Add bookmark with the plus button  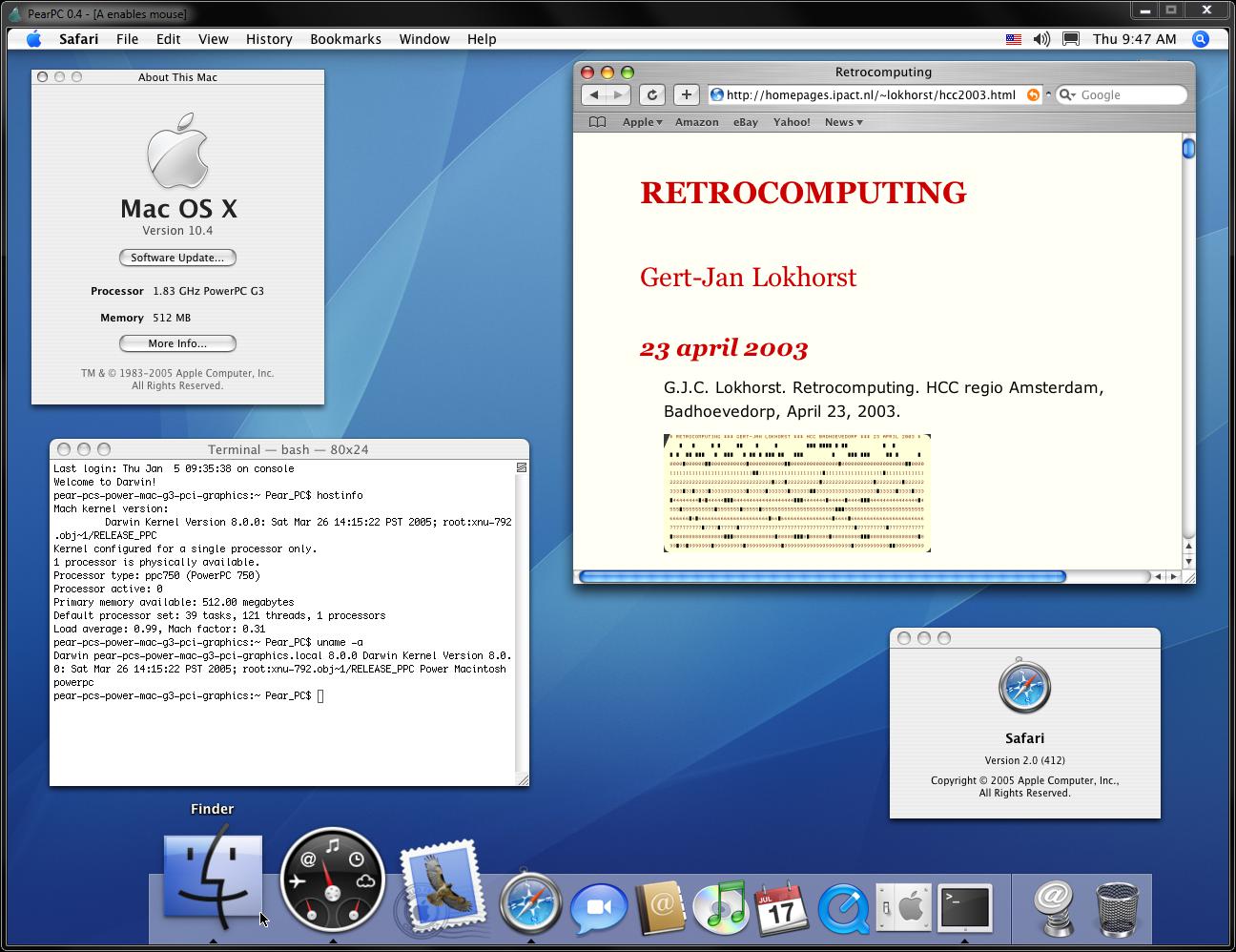tap(686, 94)
